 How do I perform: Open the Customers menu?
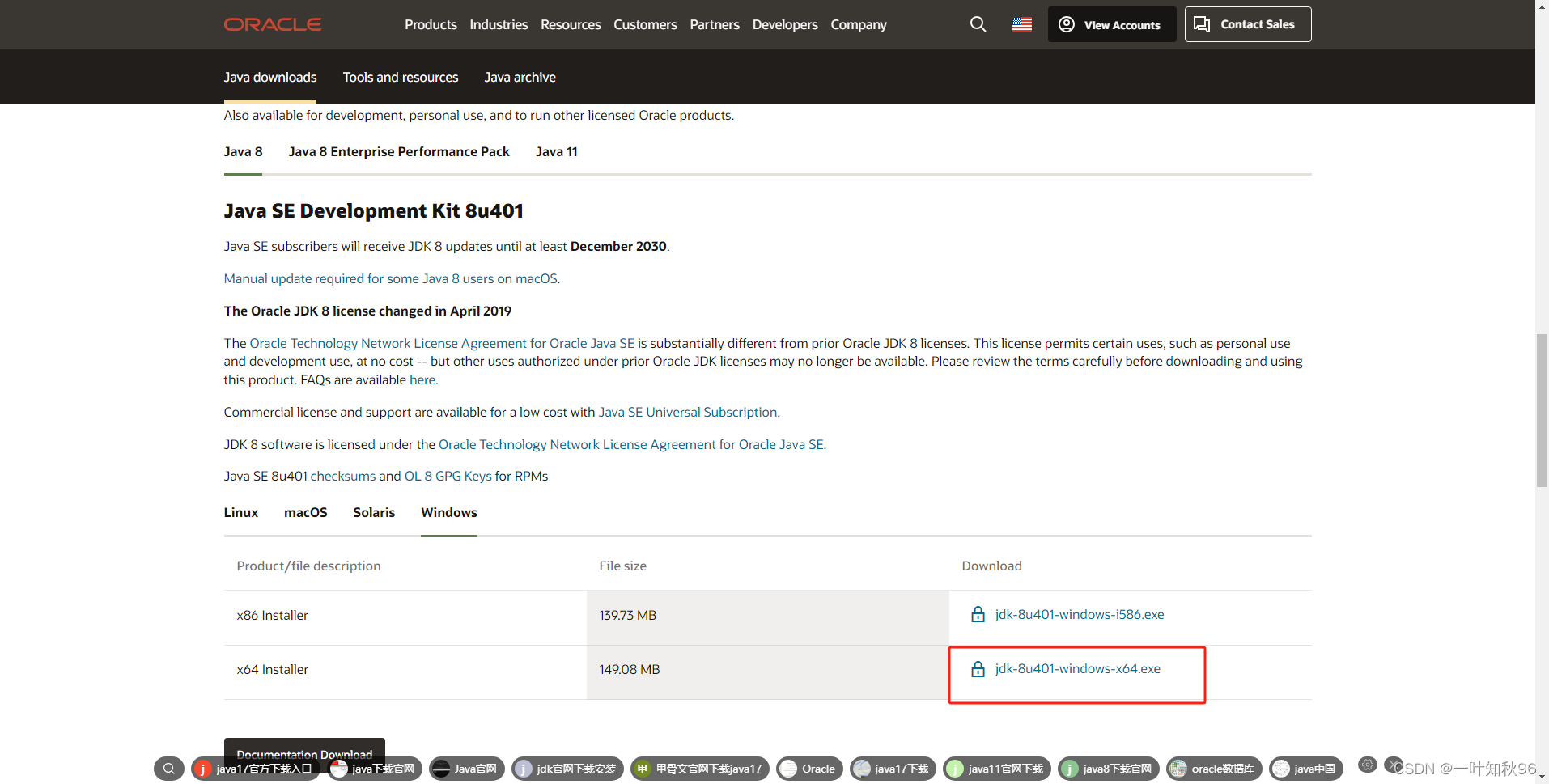[x=645, y=24]
